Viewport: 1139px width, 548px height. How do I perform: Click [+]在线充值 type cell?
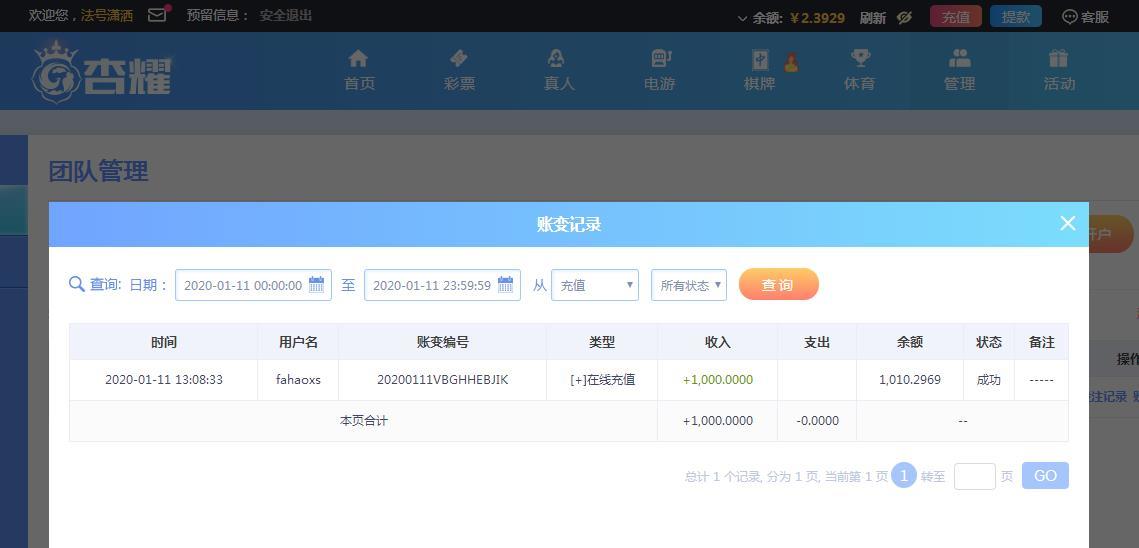[x=602, y=380]
